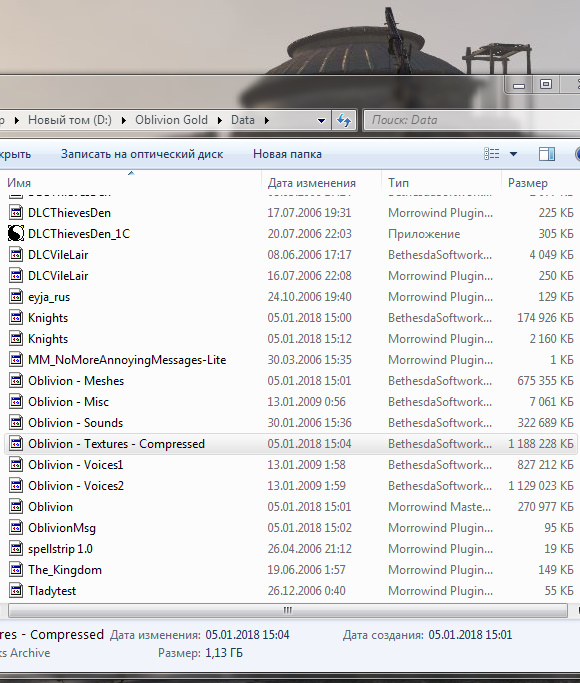
Task: Click the view mode icon in toolbar
Action: 492,154
